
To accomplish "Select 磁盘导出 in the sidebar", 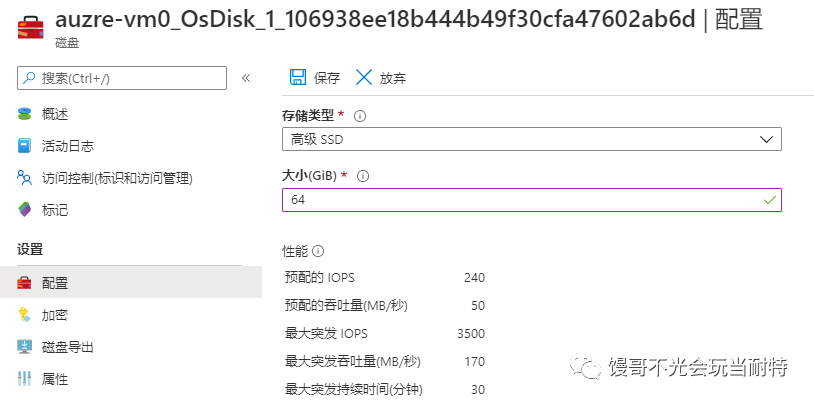I will click(68, 347).
